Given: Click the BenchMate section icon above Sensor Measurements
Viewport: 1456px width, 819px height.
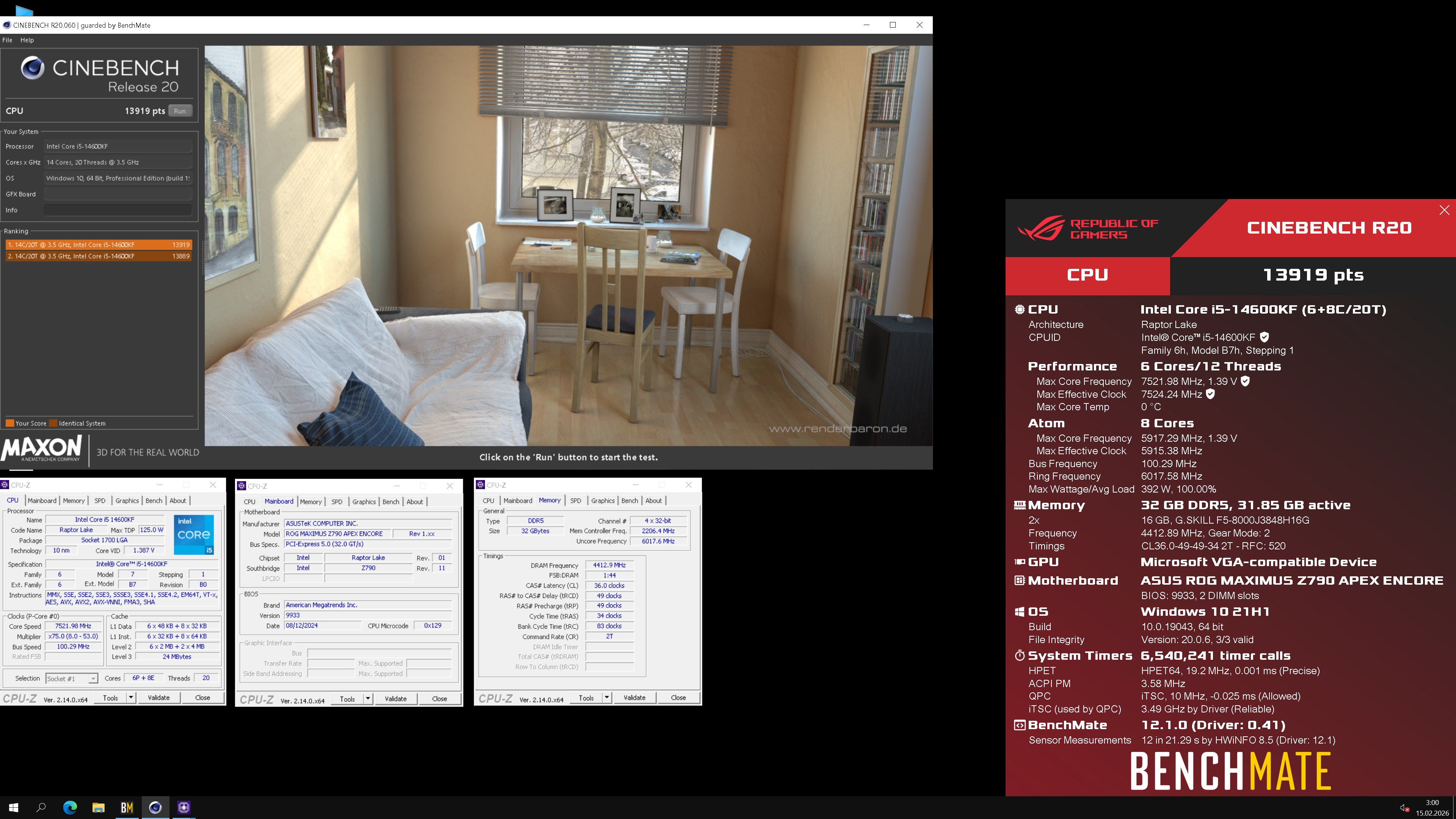Looking at the screenshot, I should click(1020, 725).
